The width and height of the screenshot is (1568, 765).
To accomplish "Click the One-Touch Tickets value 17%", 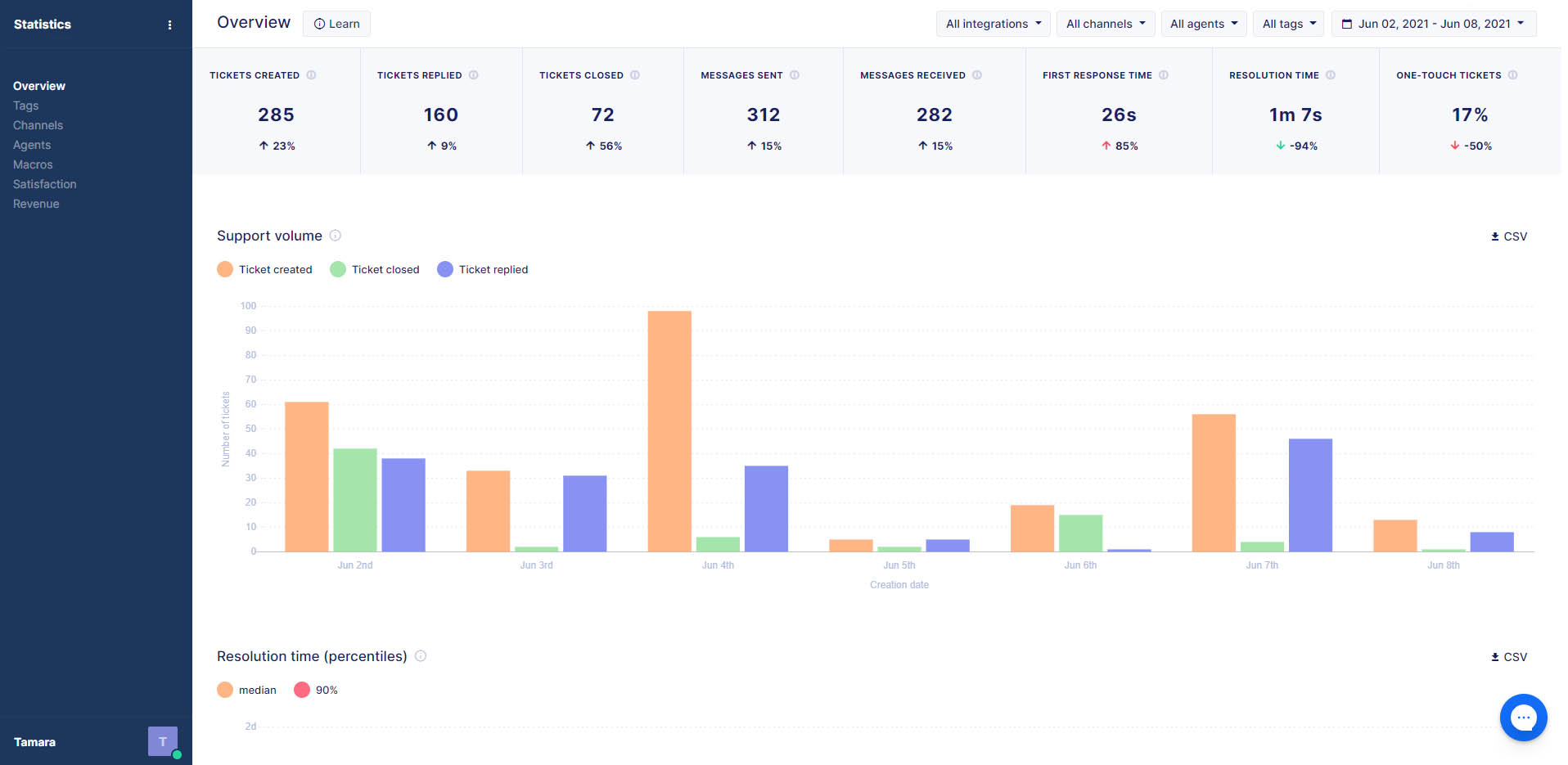I will (x=1470, y=115).
